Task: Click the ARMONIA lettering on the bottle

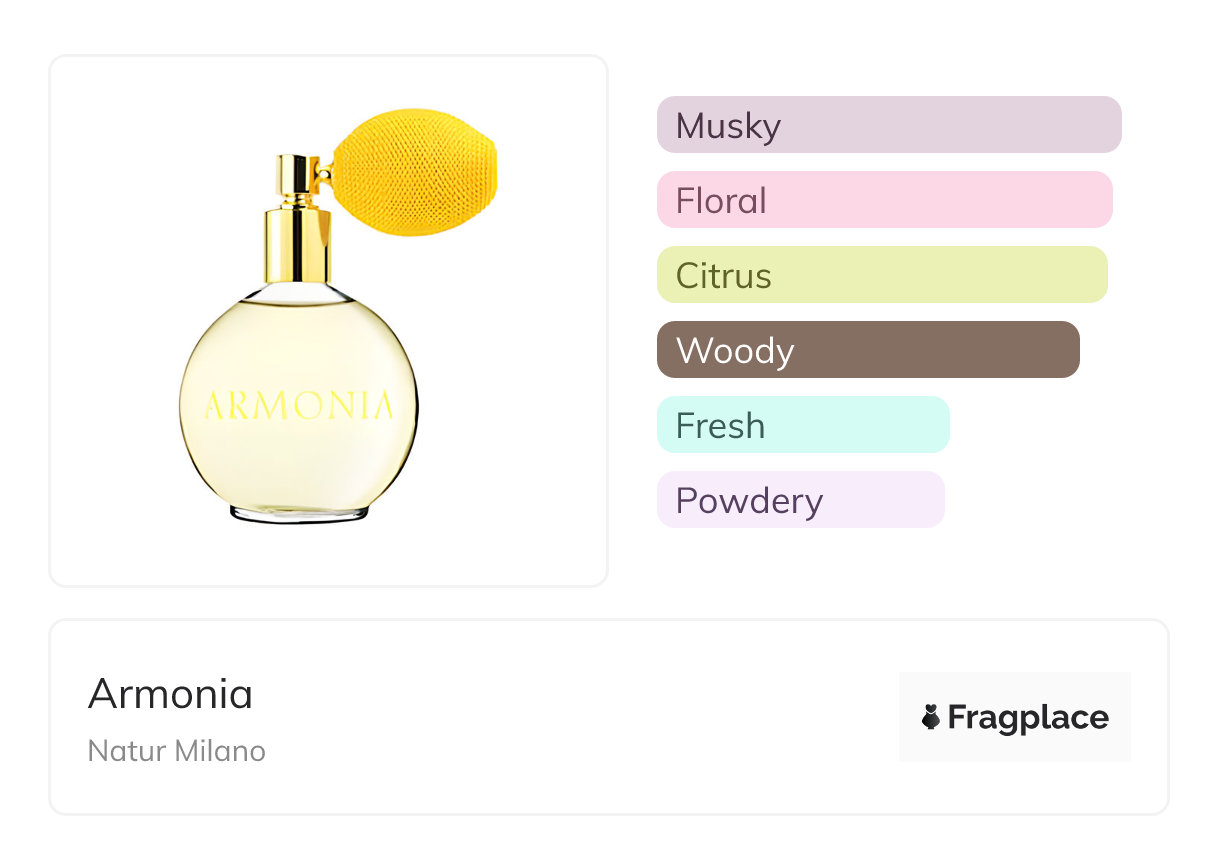Action: pos(298,406)
